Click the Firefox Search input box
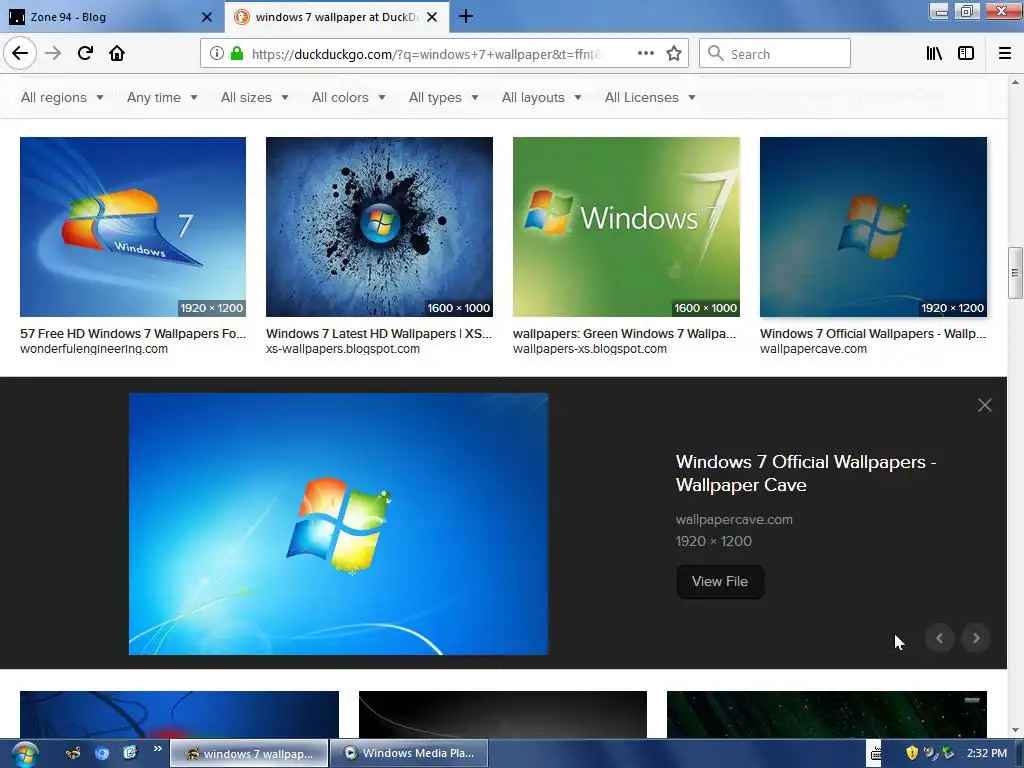This screenshot has height=768, width=1024. (x=775, y=54)
